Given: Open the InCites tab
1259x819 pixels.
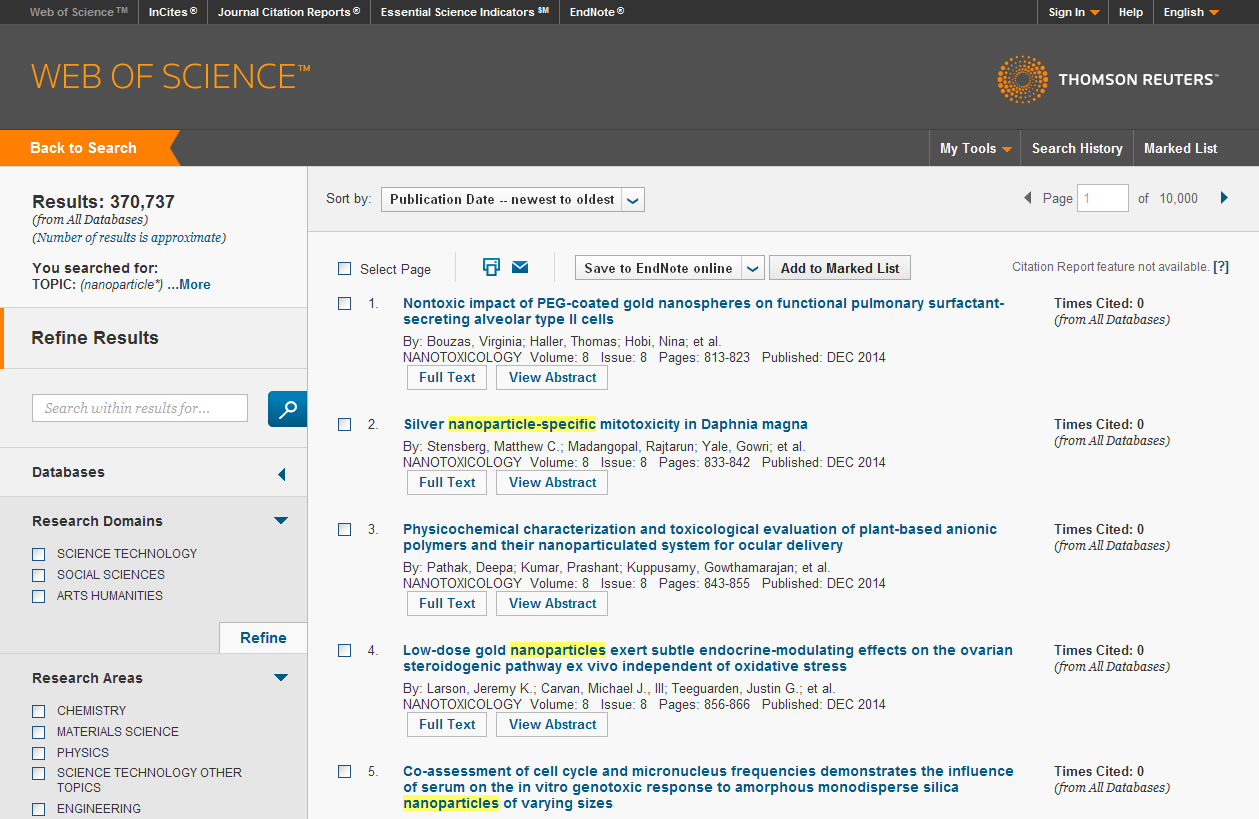Looking at the screenshot, I should [x=172, y=12].
